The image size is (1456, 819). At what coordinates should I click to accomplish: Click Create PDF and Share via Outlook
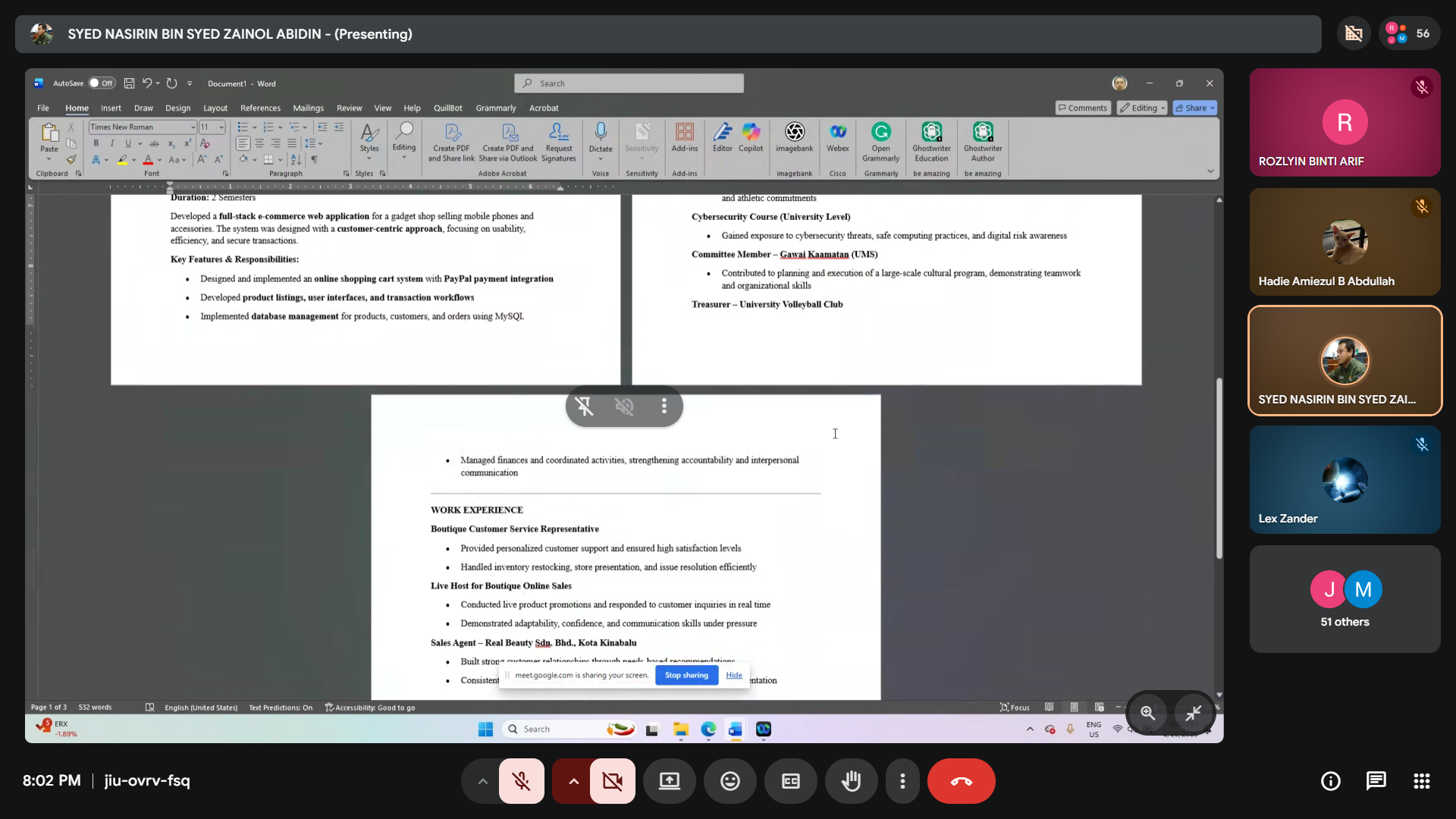pyautogui.click(x=508, y=143)
